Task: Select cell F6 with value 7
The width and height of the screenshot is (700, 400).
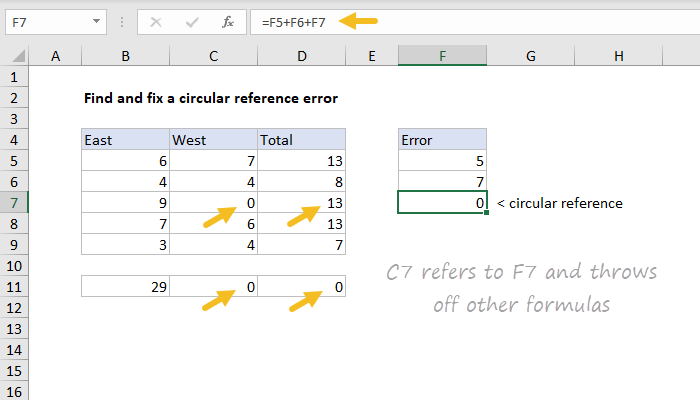Action: coord(442,182)
